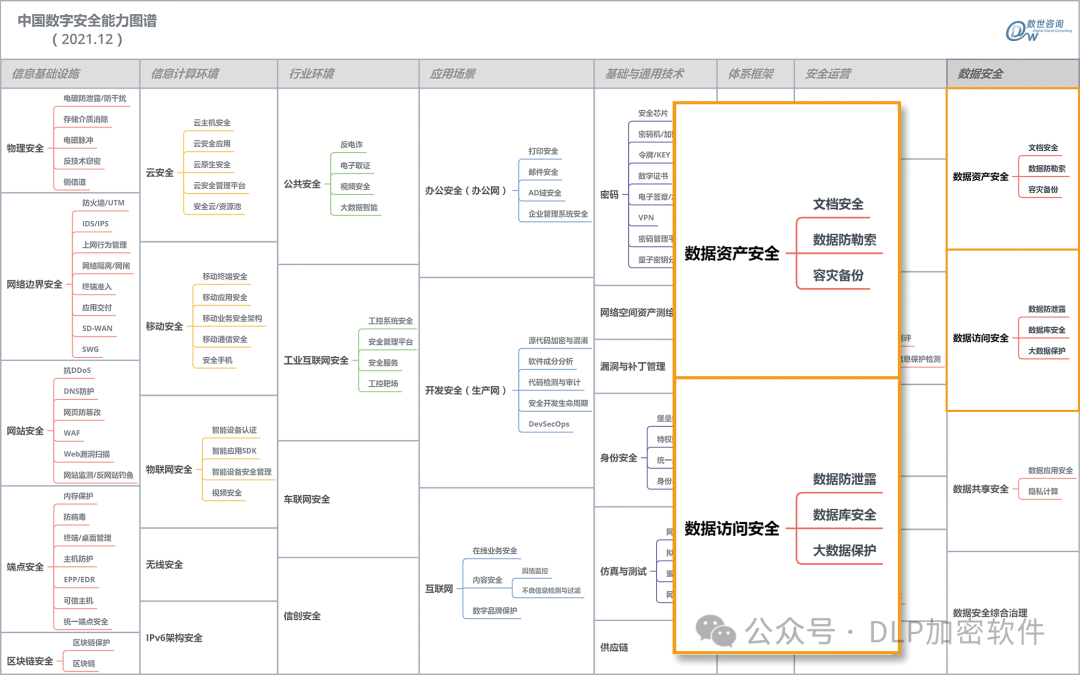Click the 软件成分分析 leaf
Viewport: 1080px width, 675px height.
tap(551, 361)
